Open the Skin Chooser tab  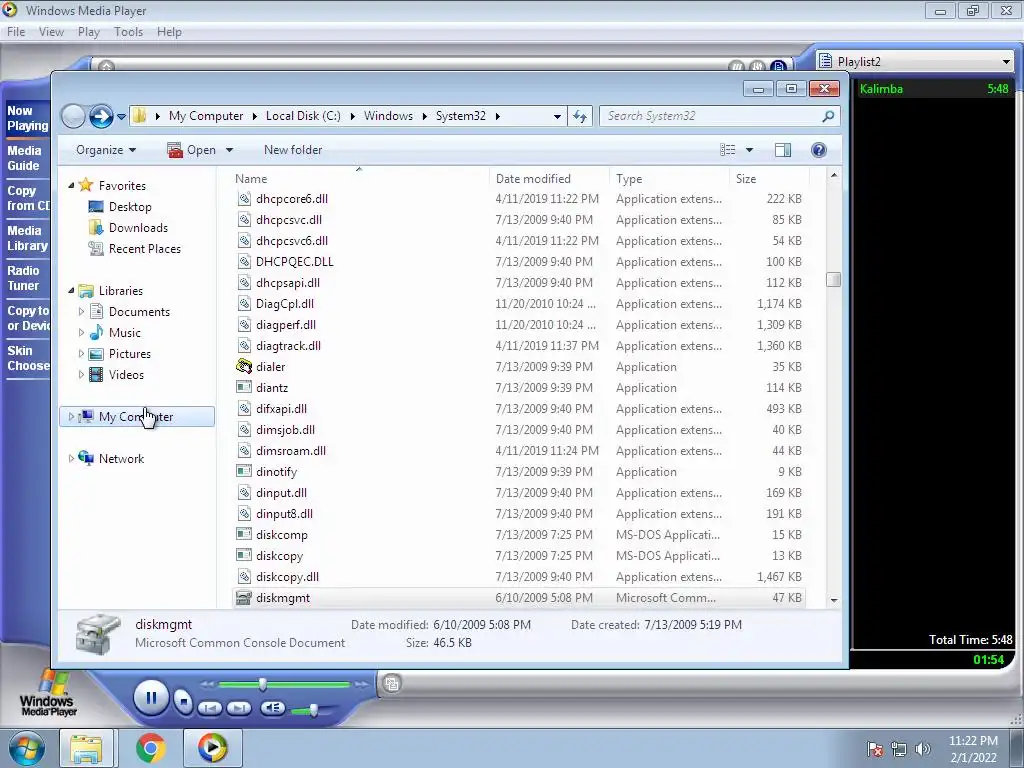[26, 358]
